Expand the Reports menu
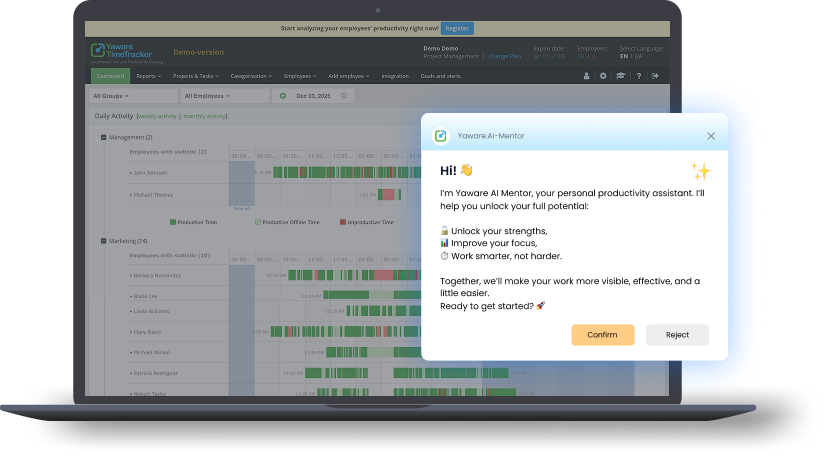The height and width of the screenshot is (456, 830). [x=149, y=76]
